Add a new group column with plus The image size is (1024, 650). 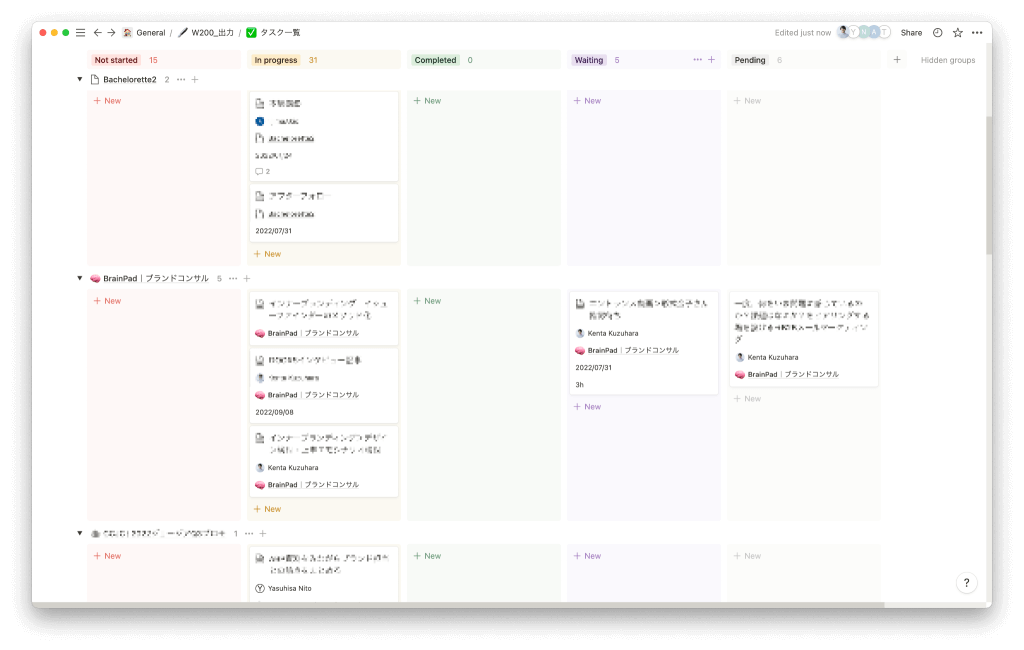pyautogui.click(x=897, y=59)
